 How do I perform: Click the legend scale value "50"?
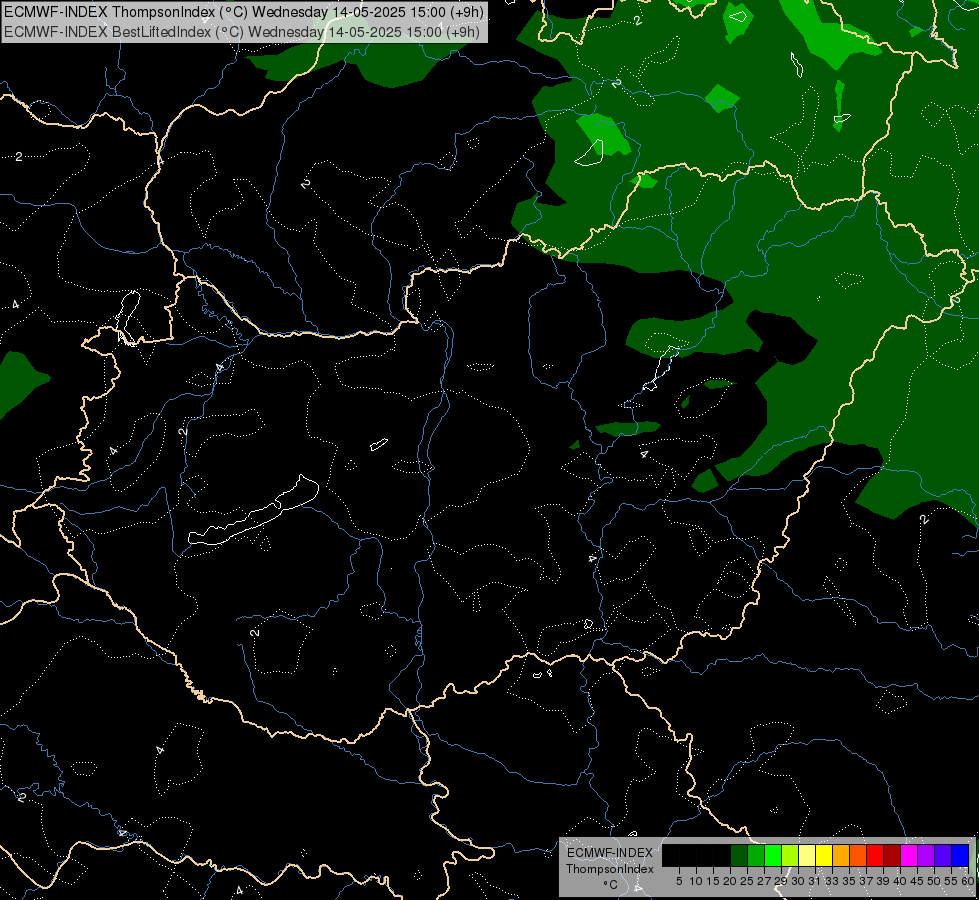(x=933, y=881)
